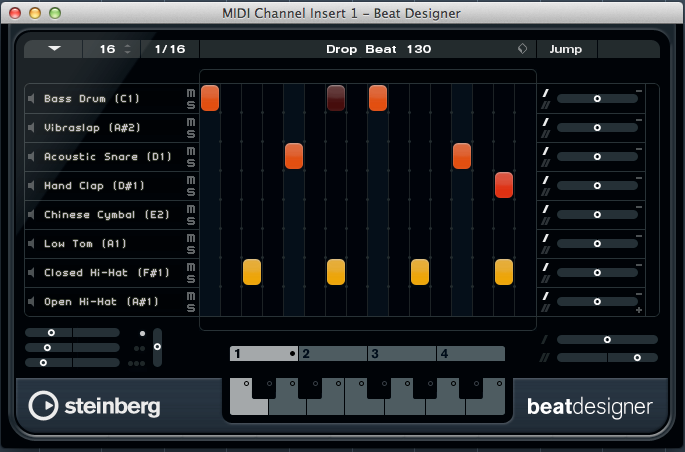Screen dimensions: 685x452
Task: Mute the Low Tom lane with M
Action: 191,238
